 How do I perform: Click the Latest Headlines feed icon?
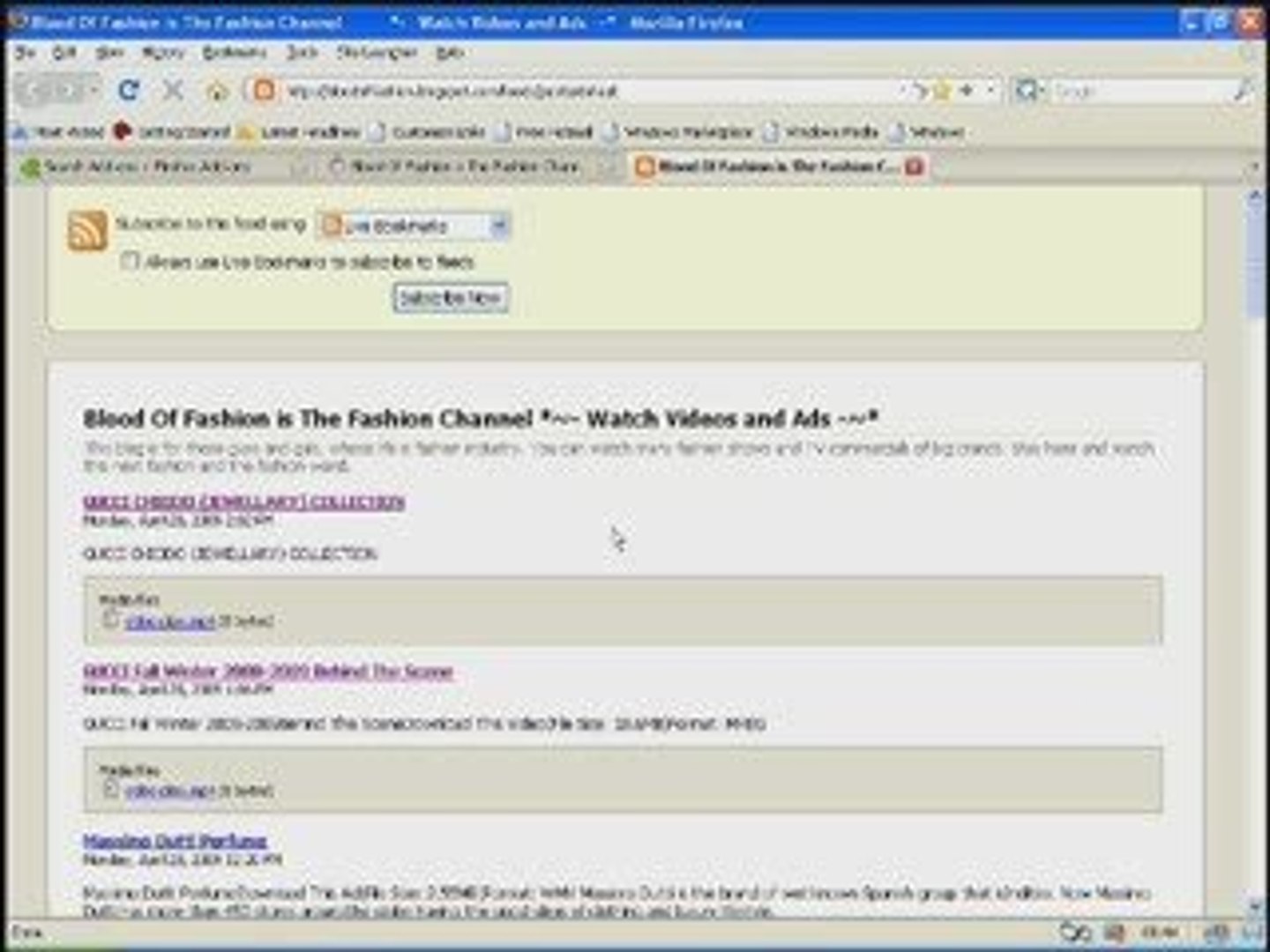(x=248, y=132)
